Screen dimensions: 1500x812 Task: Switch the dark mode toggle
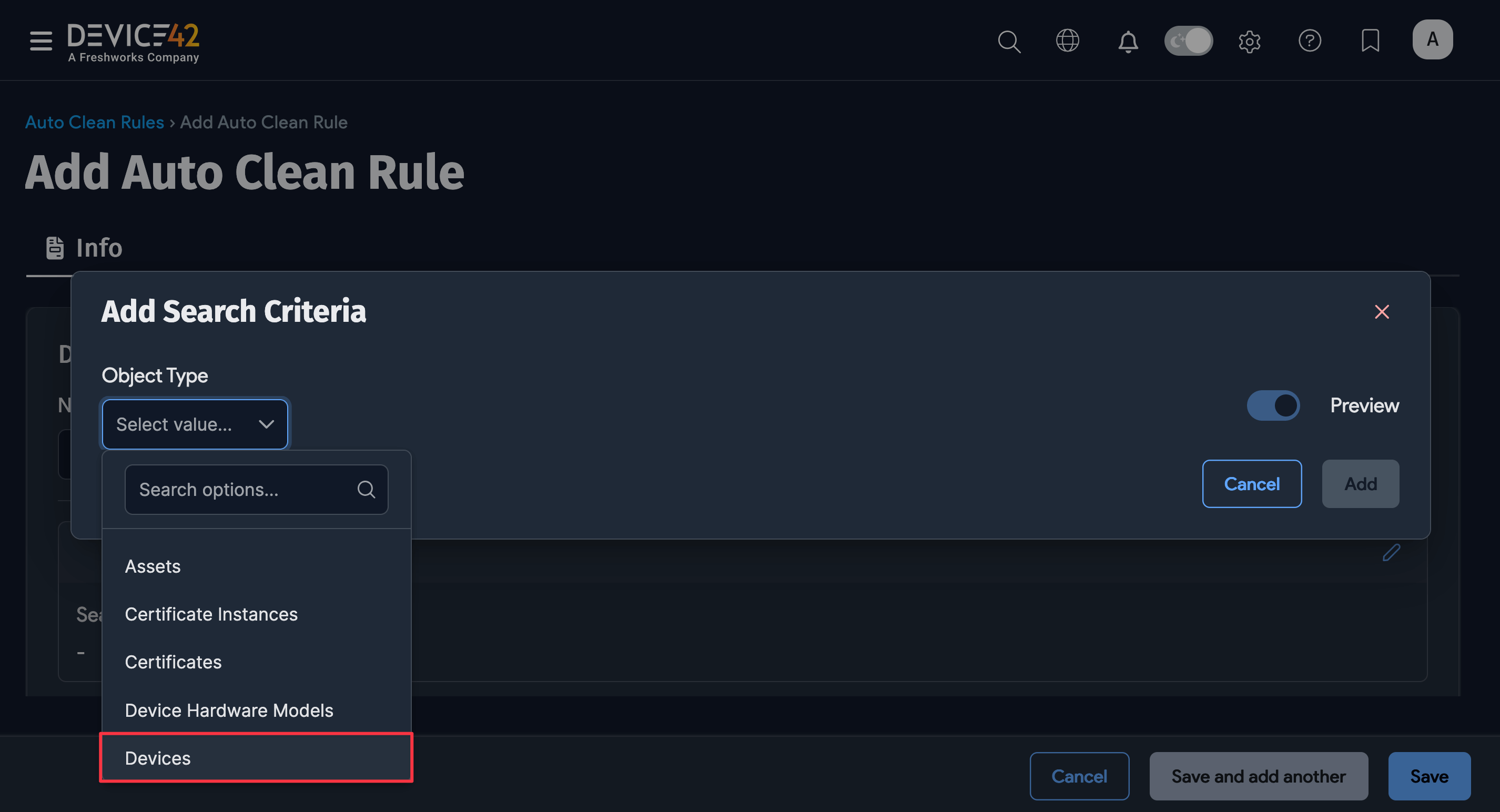tap(1188, 40)
